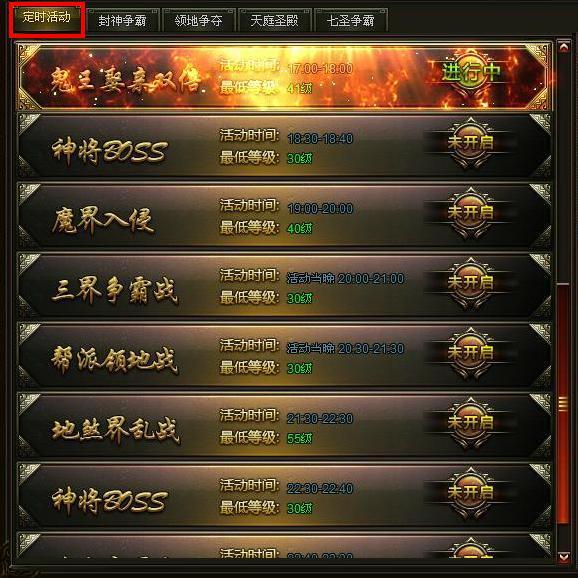Click 未开启 emblem for 帮派领地战
This screenshot has height=578, width=578.
(470, 353)
